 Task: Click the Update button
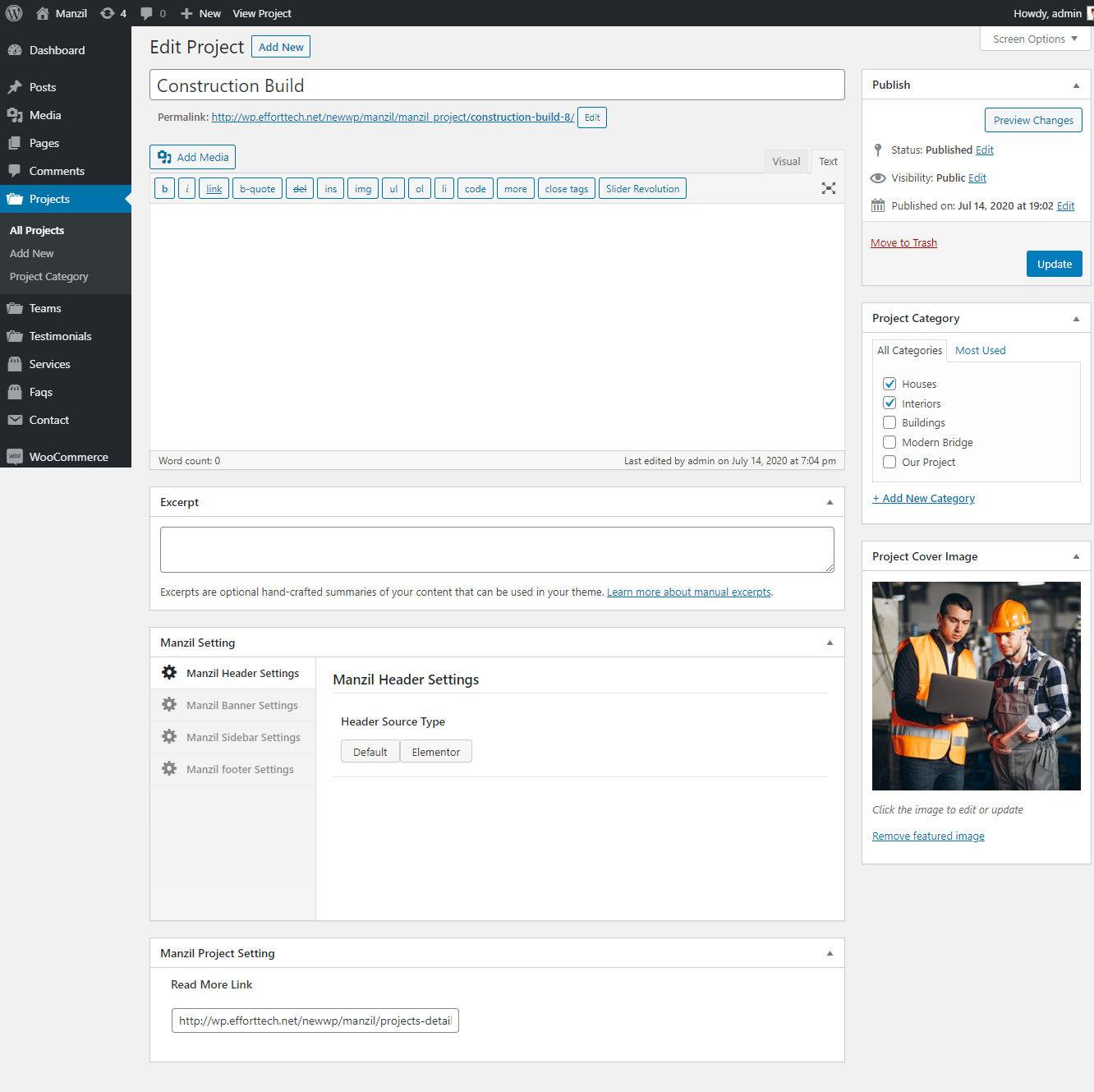1054,264
